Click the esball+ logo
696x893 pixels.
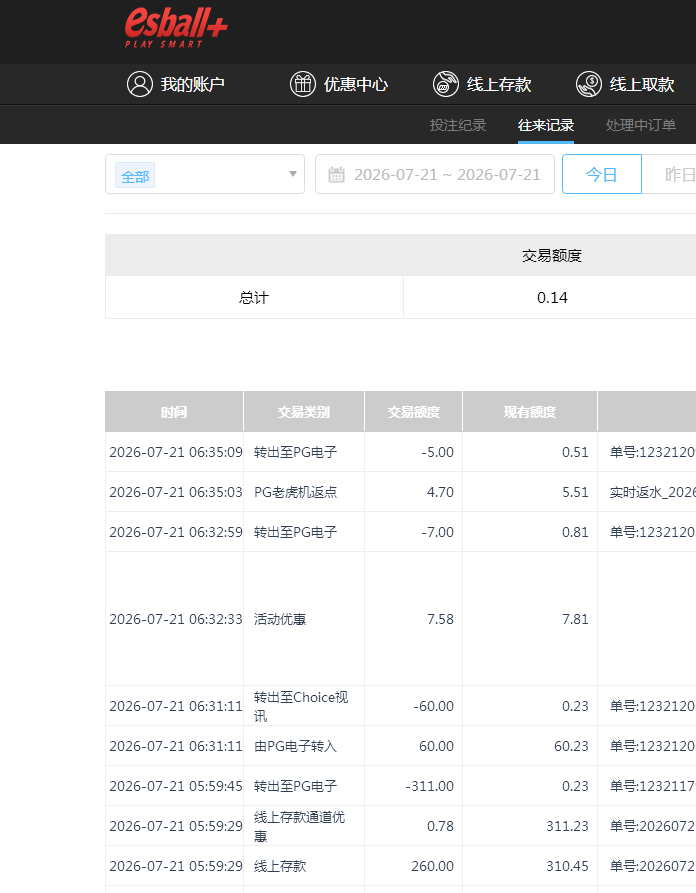pos(176,28)
